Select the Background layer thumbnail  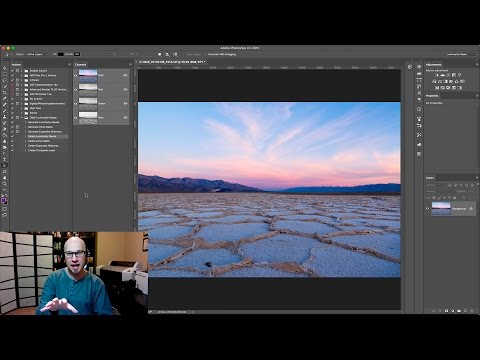[x=441, y=209]
